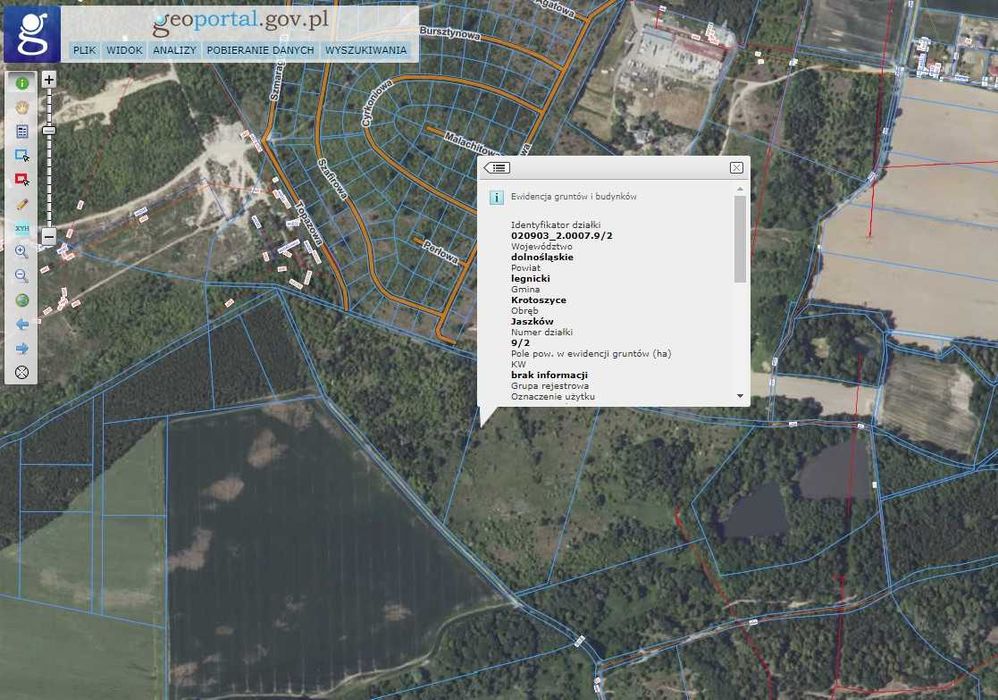Click the popup list-back icon
The height and width of the screenshot is (700, 998).
[497, 167]
